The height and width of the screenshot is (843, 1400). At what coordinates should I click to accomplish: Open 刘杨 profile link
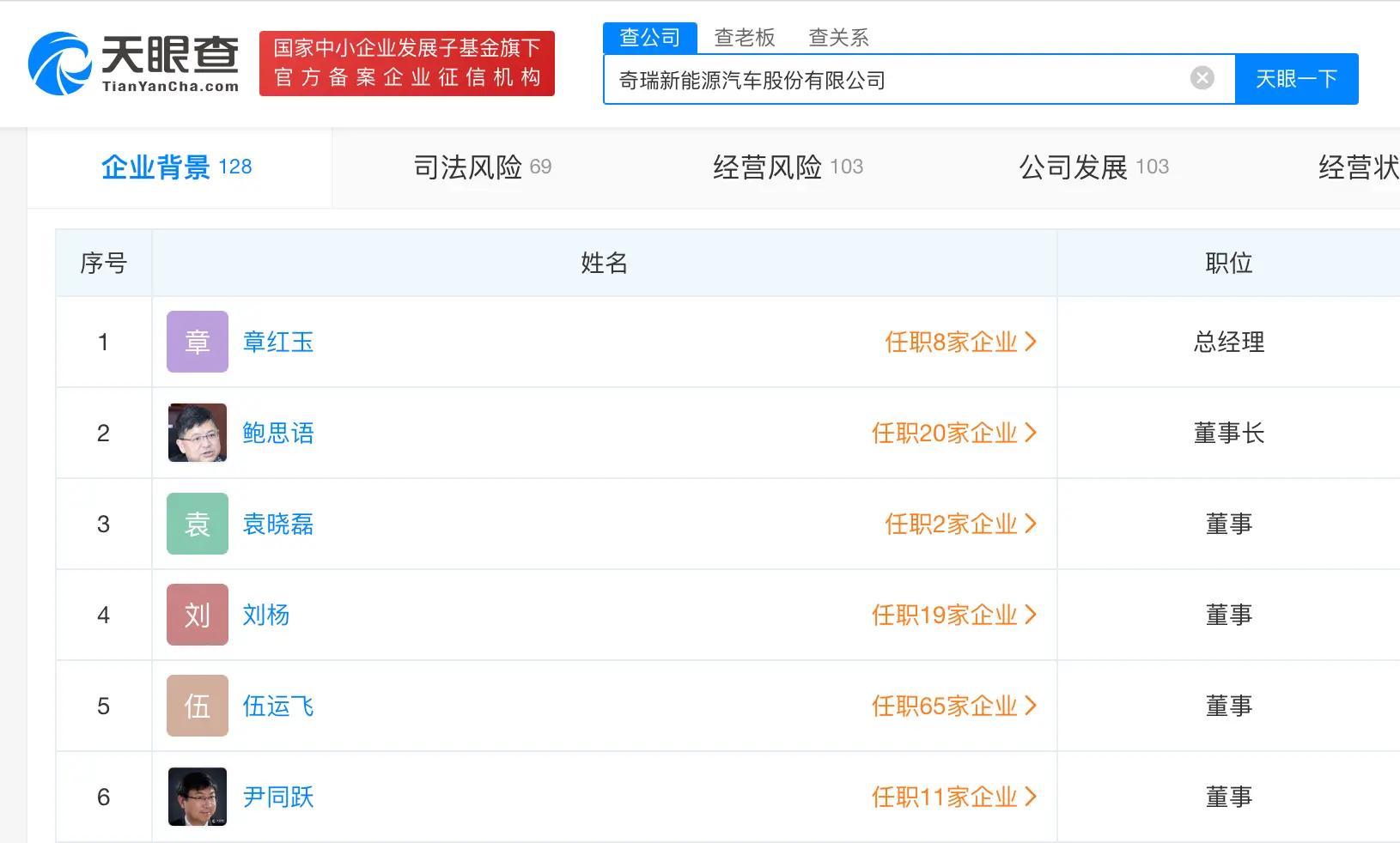(x=266, y=616)
